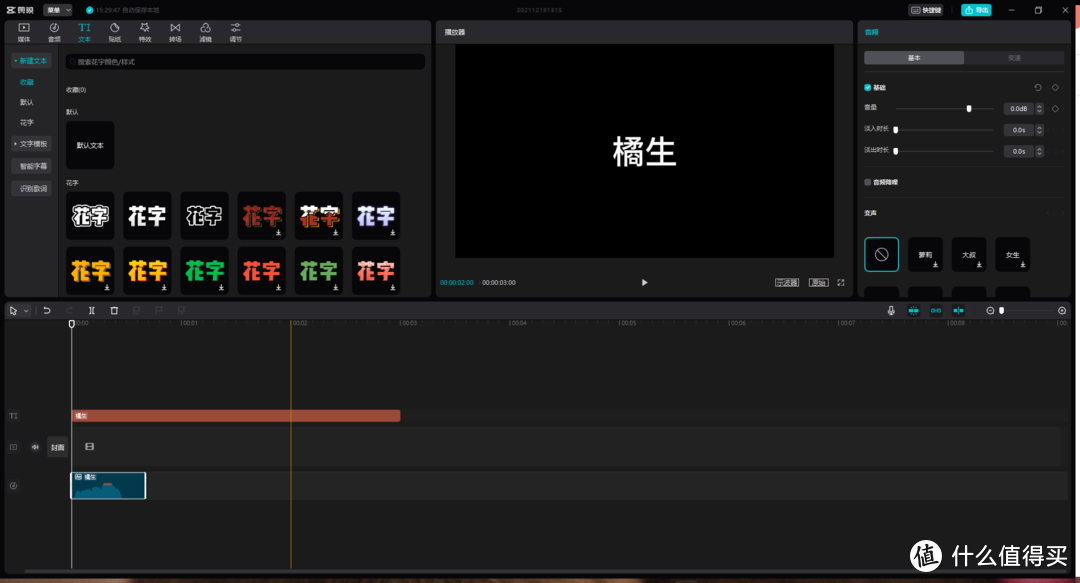Open the 菜单 menu dropdown
Viewport: 1080px width, 583px height.
pyautogui.click(x=58, y=10)
